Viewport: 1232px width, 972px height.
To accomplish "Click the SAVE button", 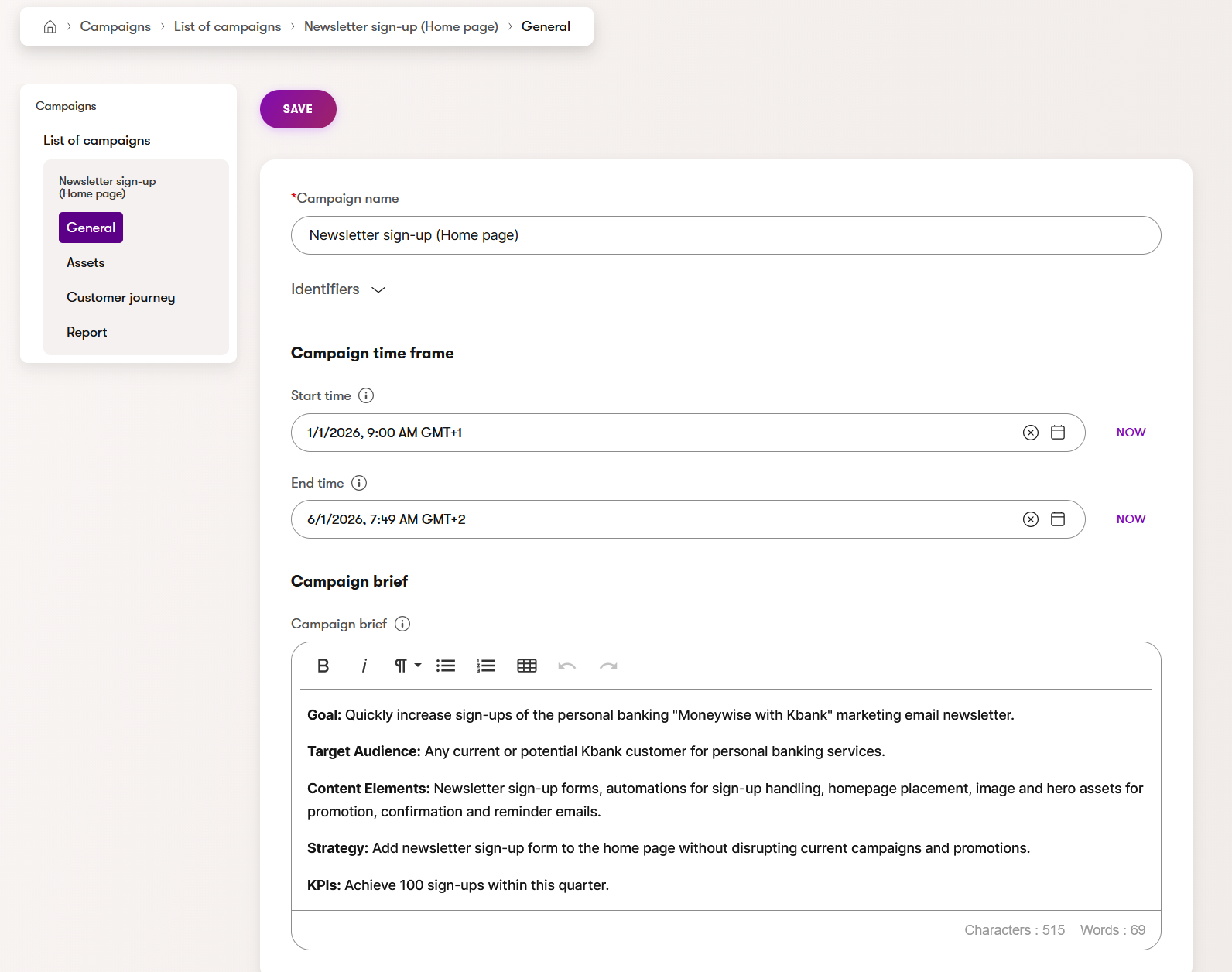I will pyautogui.click(x=298, y=109).
